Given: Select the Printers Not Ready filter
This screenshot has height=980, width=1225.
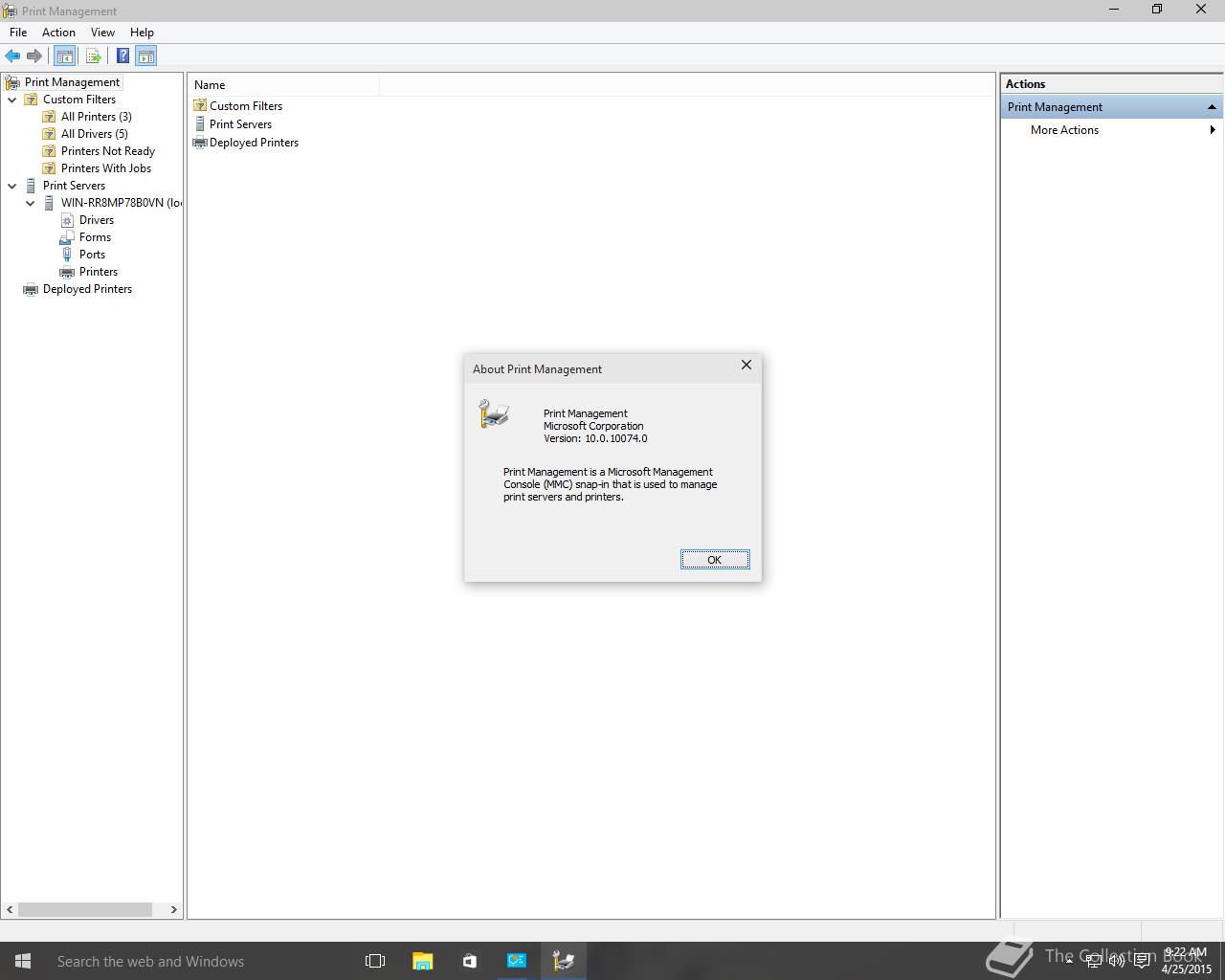Looking at the screenshot, I should [108, 151].
